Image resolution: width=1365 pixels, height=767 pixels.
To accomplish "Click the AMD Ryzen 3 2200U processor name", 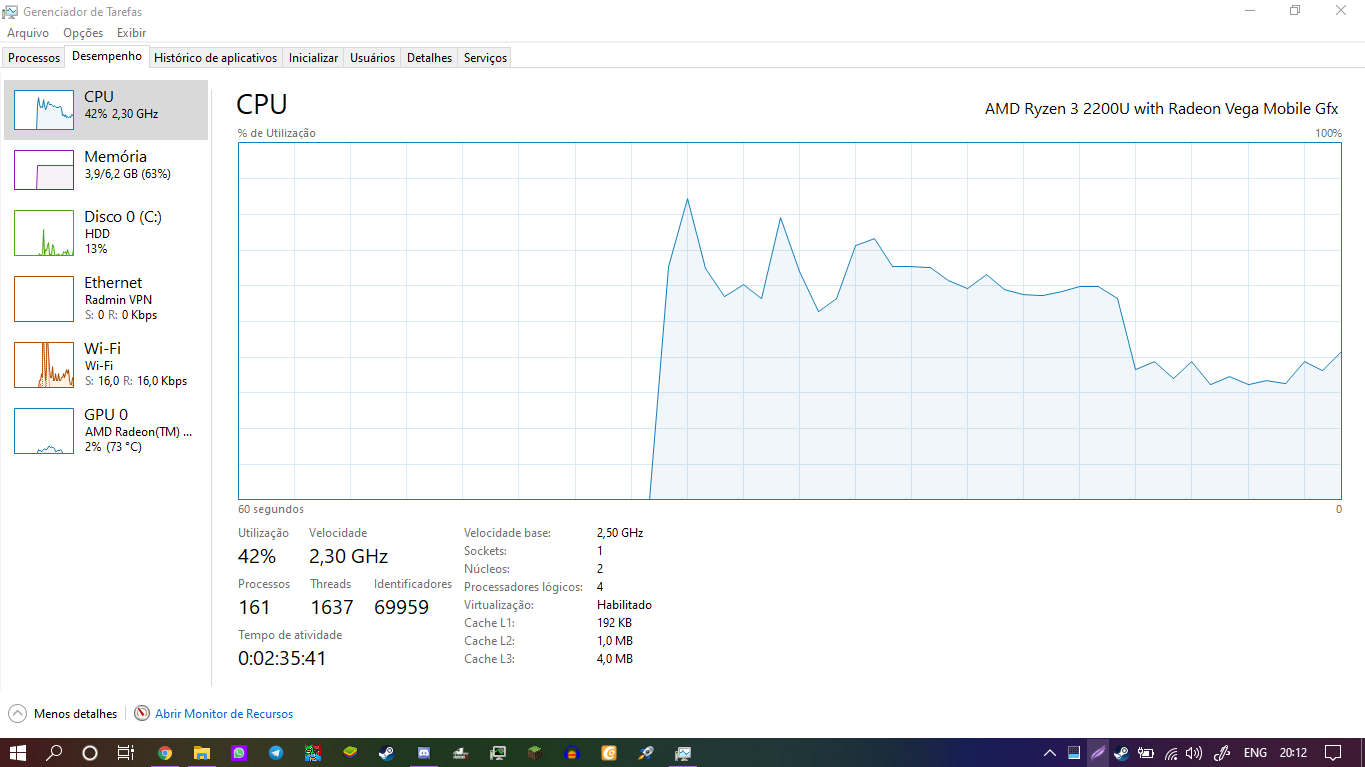I will click(1162, 108).
